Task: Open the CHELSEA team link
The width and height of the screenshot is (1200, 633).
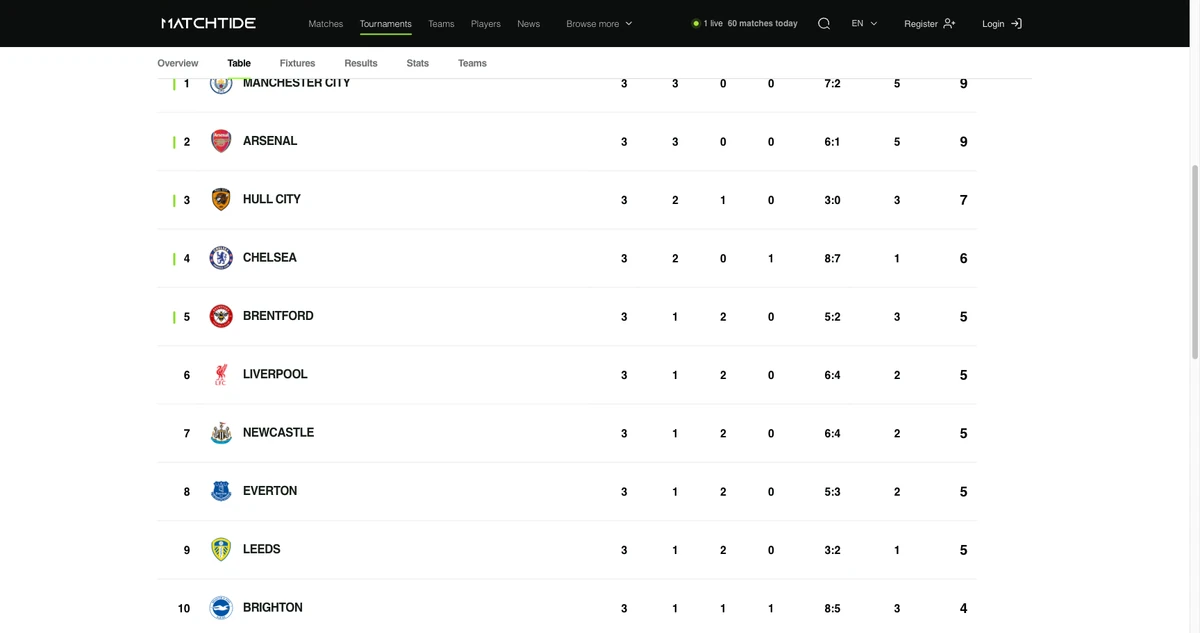Action: coord(270,257)
